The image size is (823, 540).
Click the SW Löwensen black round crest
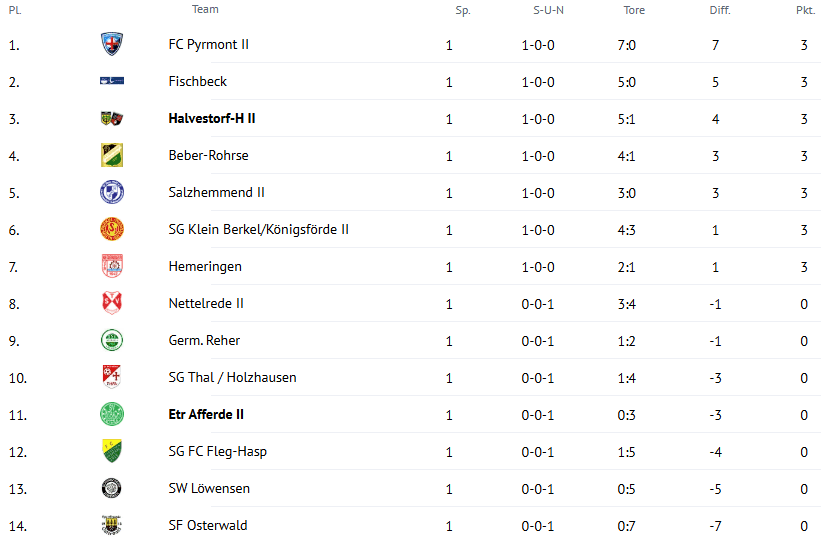(x=112, y=488)
